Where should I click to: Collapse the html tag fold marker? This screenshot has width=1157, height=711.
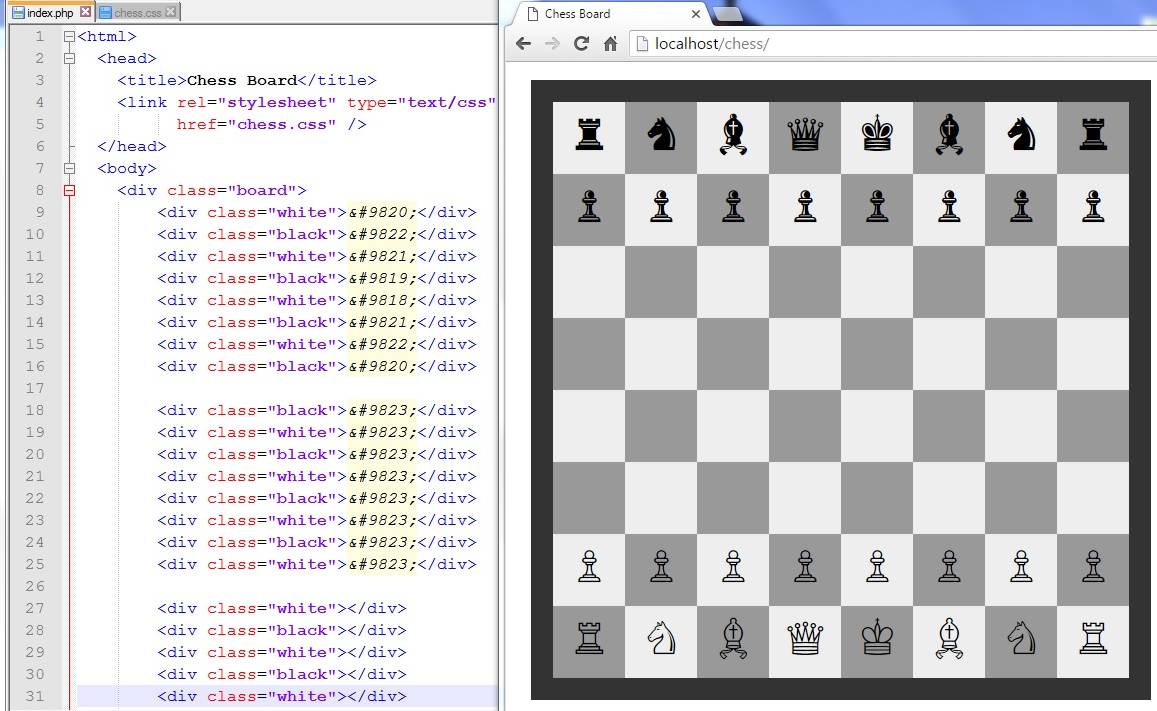(68, 37)
